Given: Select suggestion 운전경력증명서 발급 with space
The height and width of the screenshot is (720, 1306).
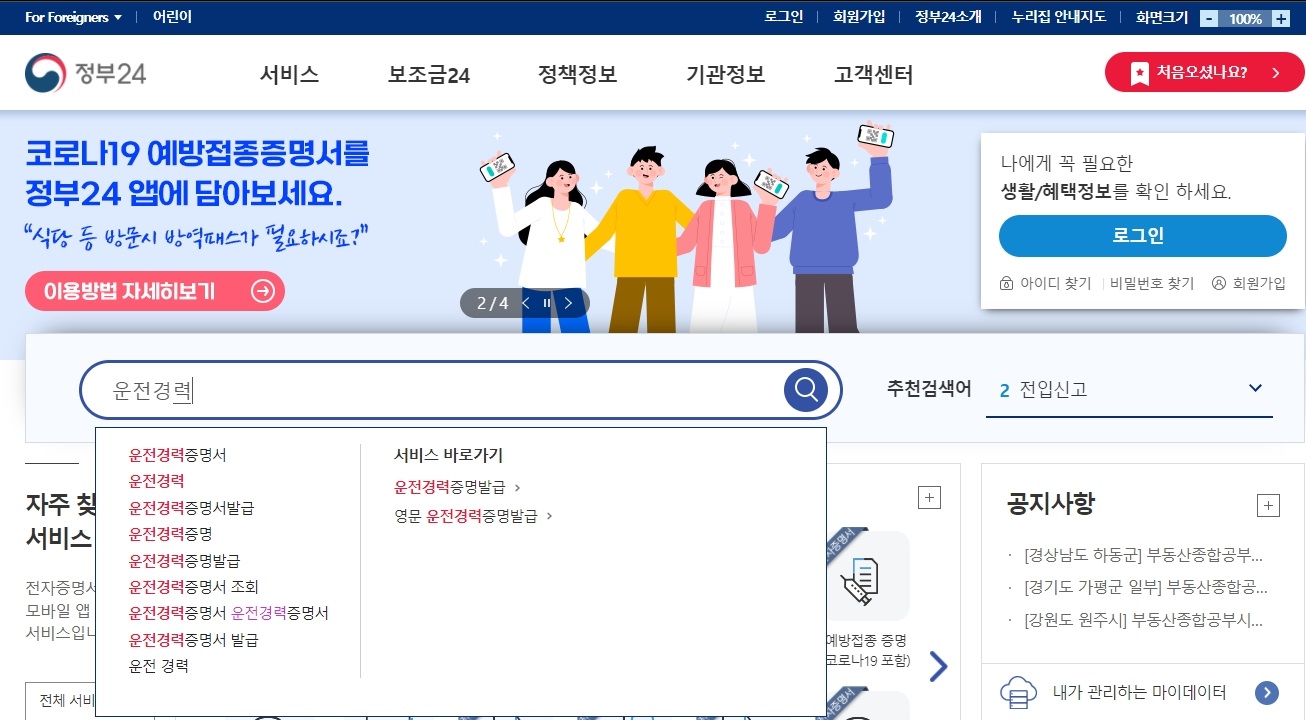Looking at the screenshot, I should point(194,640).
